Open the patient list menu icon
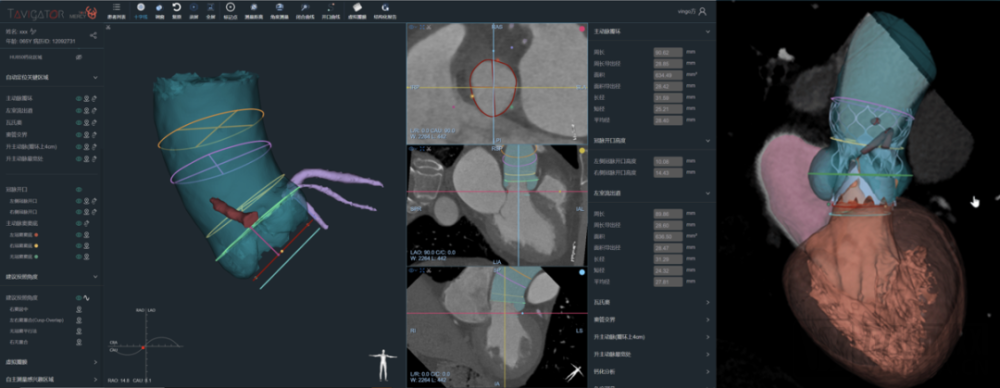Viewport: 1000px width, 388px height. (116, 7)
